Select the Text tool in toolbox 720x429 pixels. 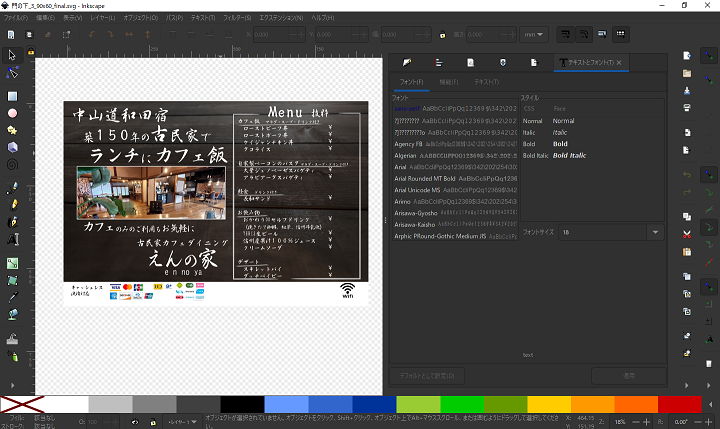click(12, 239)
